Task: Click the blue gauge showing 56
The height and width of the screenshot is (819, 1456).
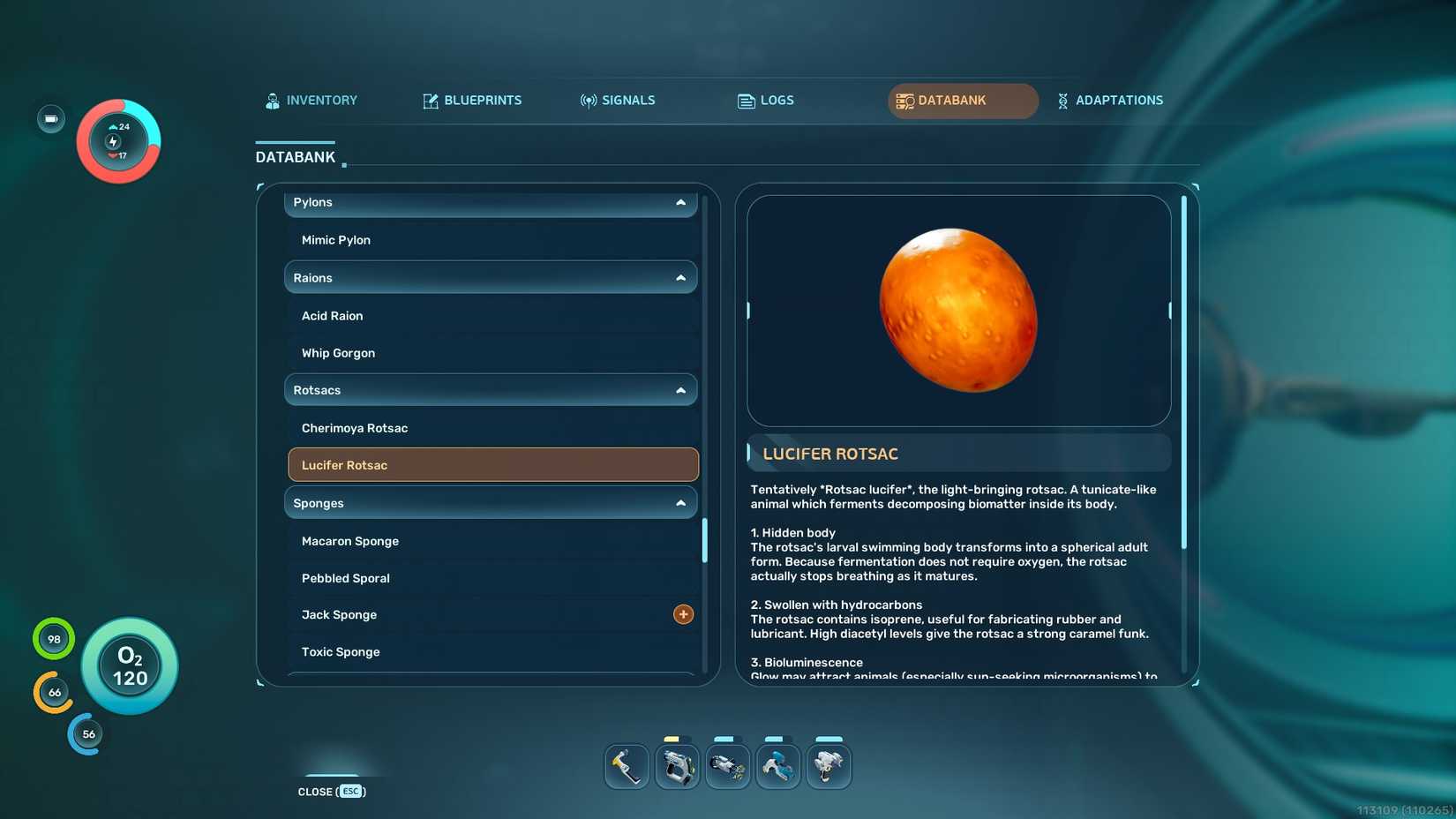Action: tap(87, 734)
